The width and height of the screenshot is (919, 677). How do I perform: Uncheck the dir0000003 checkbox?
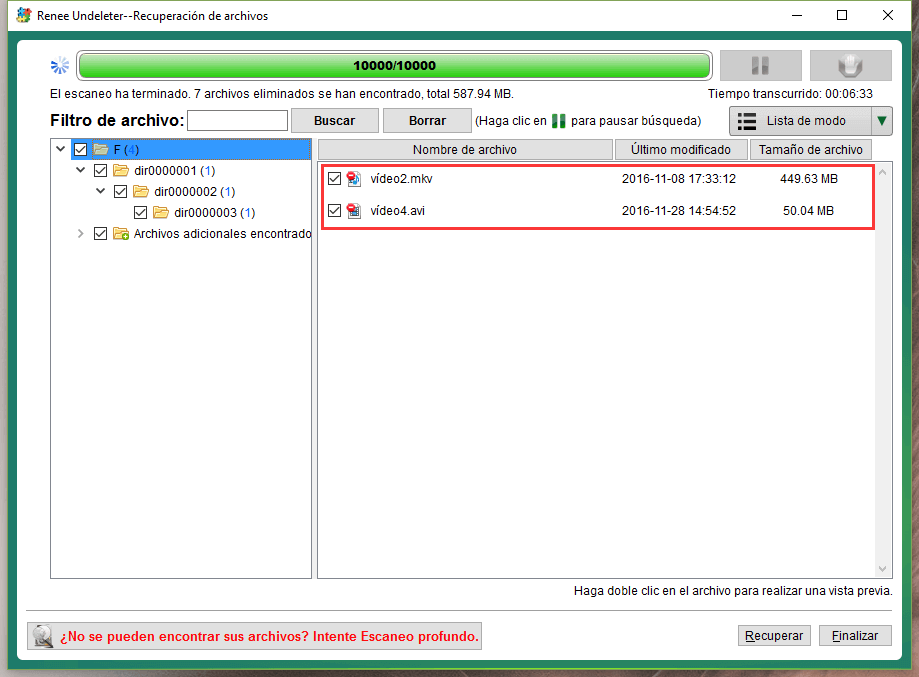click(x=140, y=212)
